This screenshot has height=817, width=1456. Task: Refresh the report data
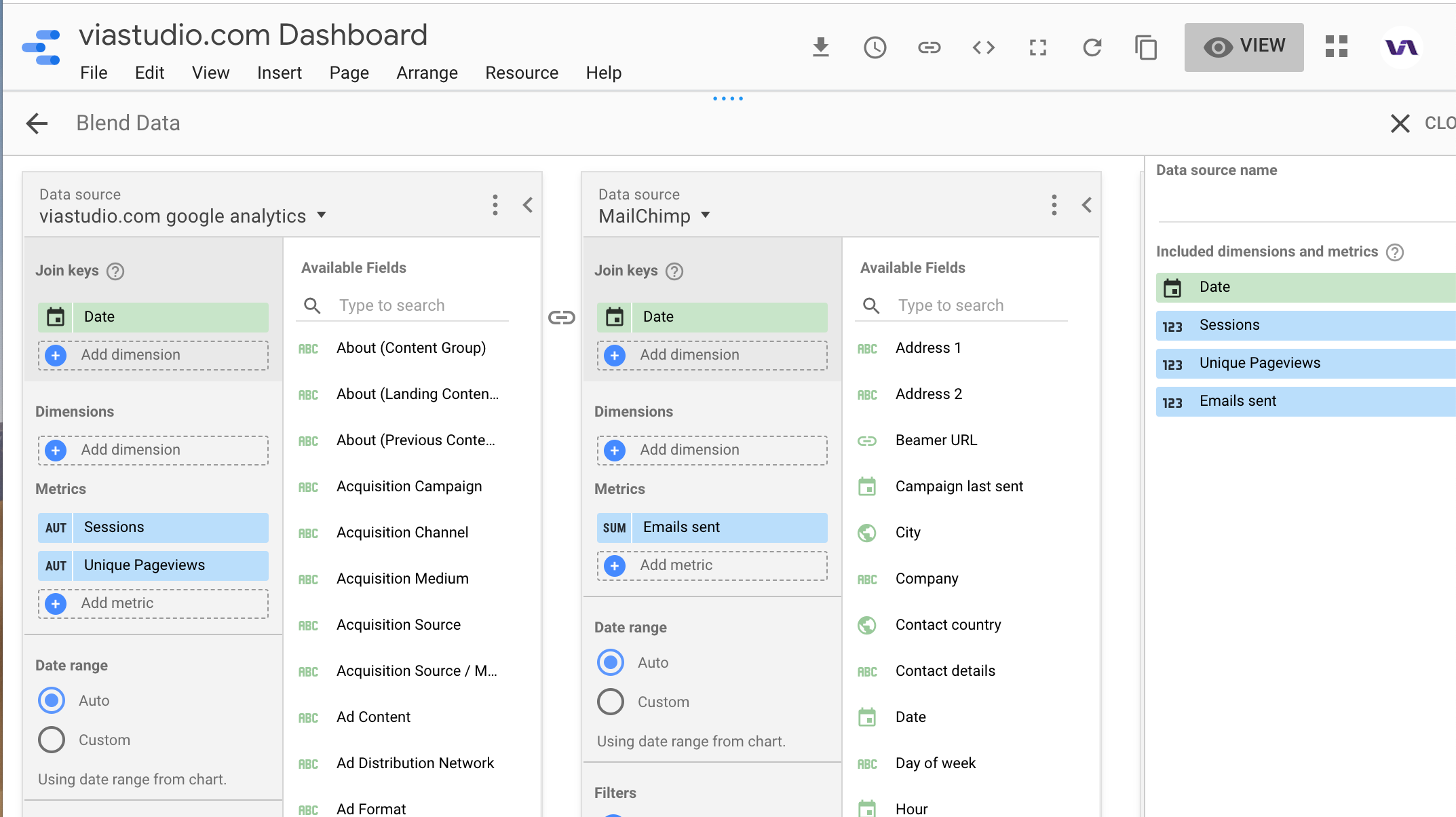point(1092,47)
